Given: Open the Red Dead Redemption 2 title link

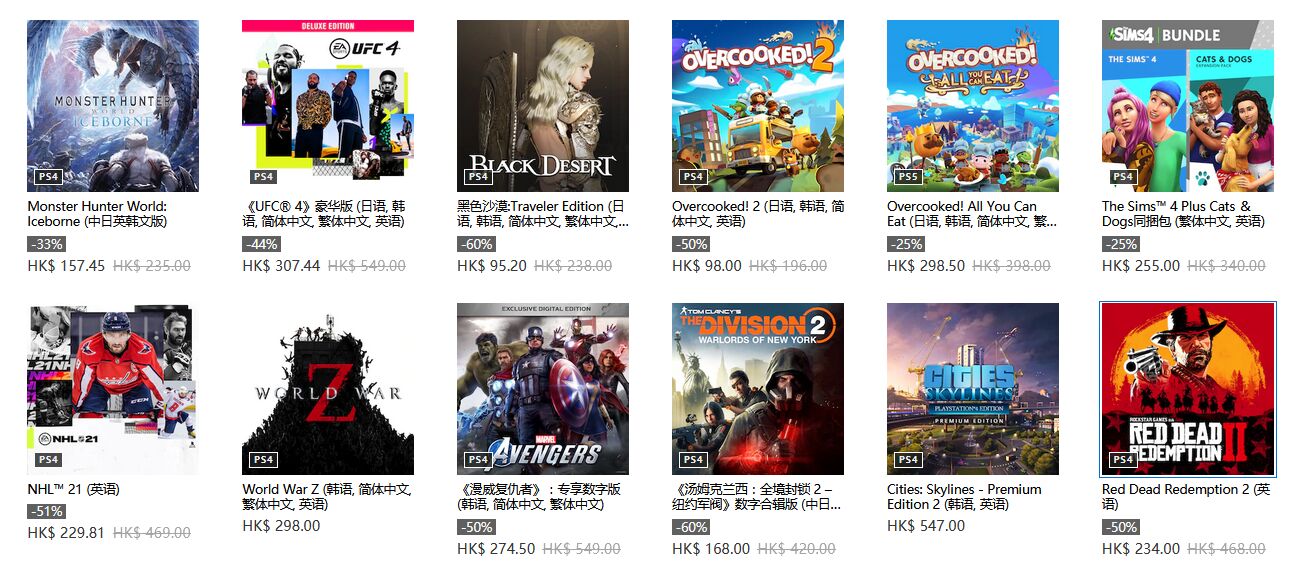Looking at the screenshot, I should (x=1186, y=497).
